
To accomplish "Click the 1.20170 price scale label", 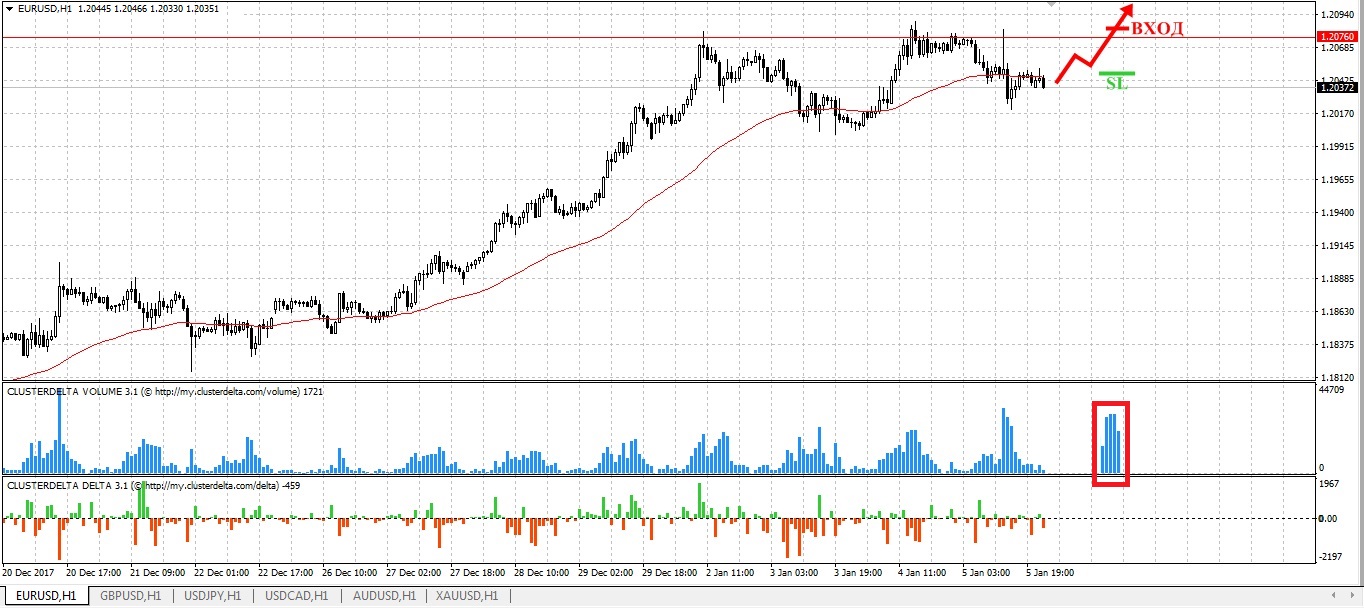I will pos(1338,114).
